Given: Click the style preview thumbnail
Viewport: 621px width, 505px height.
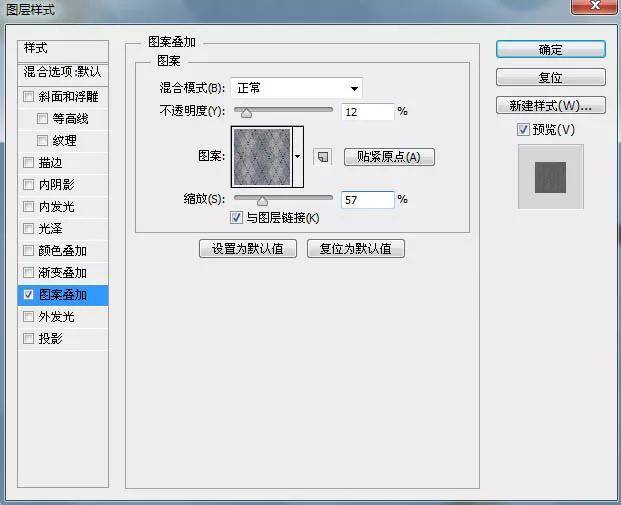Looking at the screenshot, I should click(550, 177).
